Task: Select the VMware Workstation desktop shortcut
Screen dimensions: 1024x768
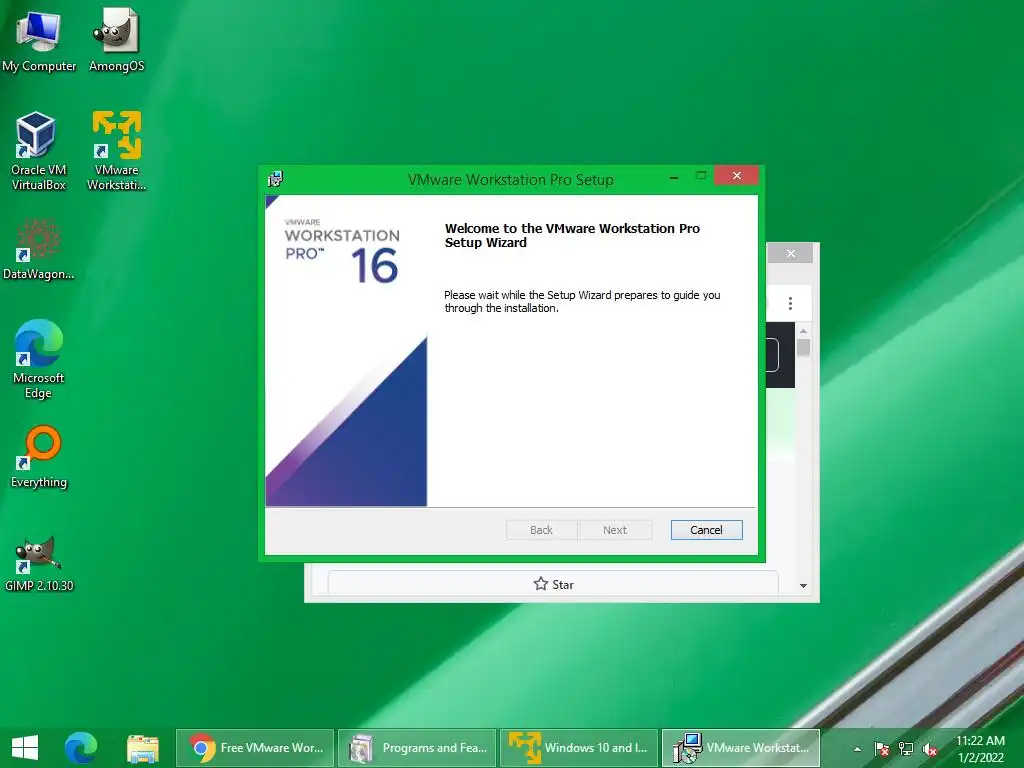Action: [116, 151]
